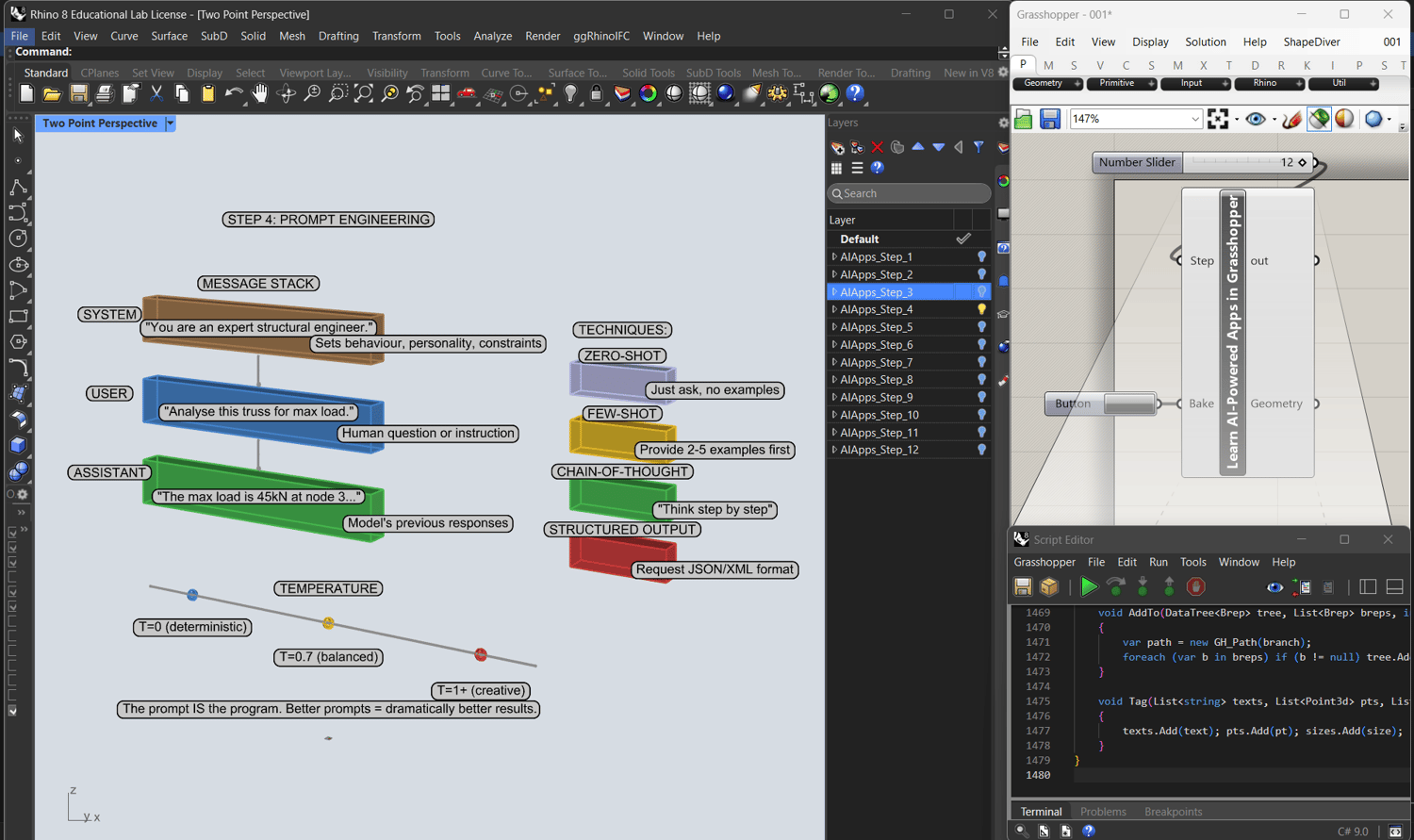The image size is (1414, 840).
Task: Open the Problems tab in Script Editor
Action: pyautogui.click(x=1102, y=812)
